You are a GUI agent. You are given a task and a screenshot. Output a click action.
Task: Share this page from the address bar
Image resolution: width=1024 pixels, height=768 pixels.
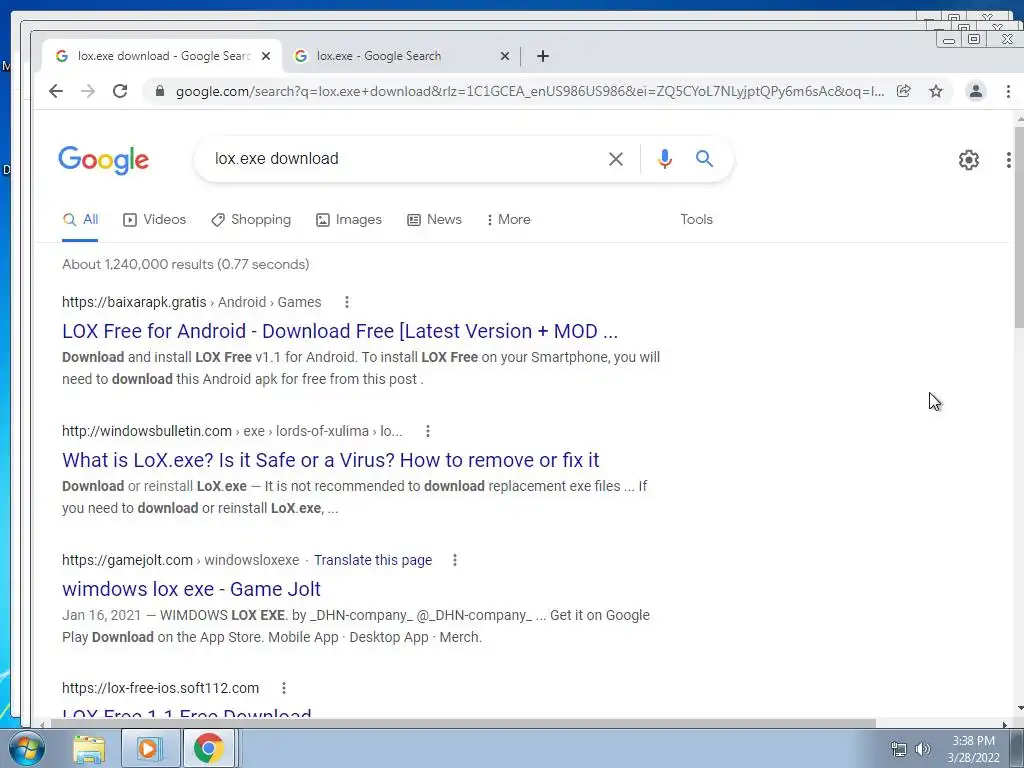pos(904,91)
